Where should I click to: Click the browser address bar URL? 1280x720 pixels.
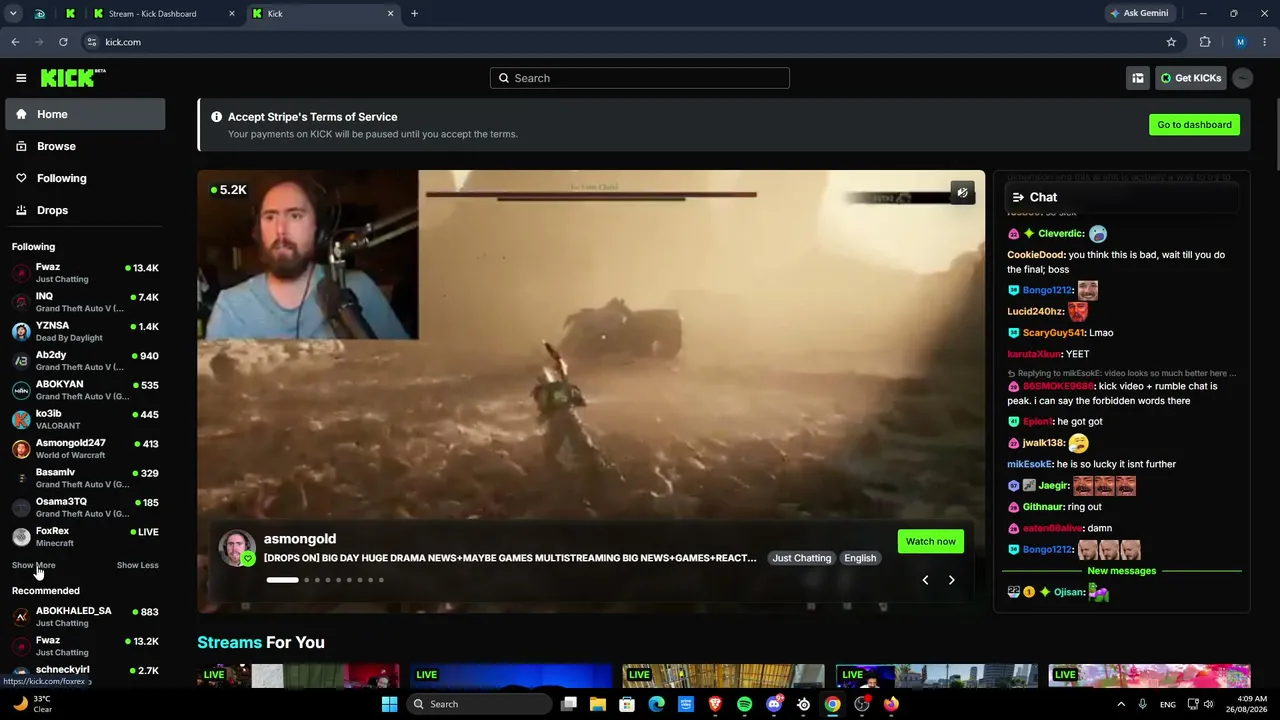(123, 42)
